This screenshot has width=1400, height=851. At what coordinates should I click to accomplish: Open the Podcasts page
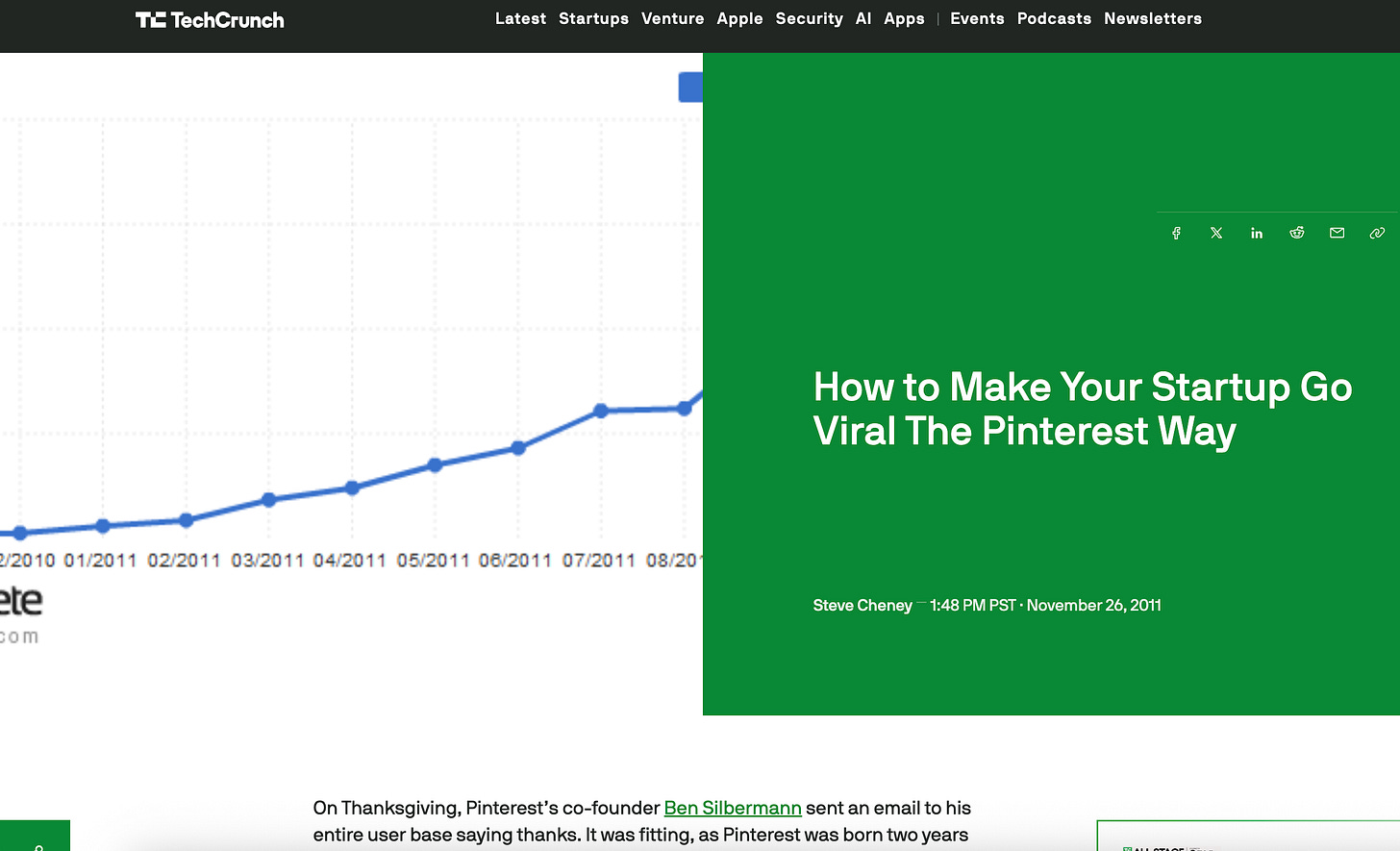[1054, 18]
